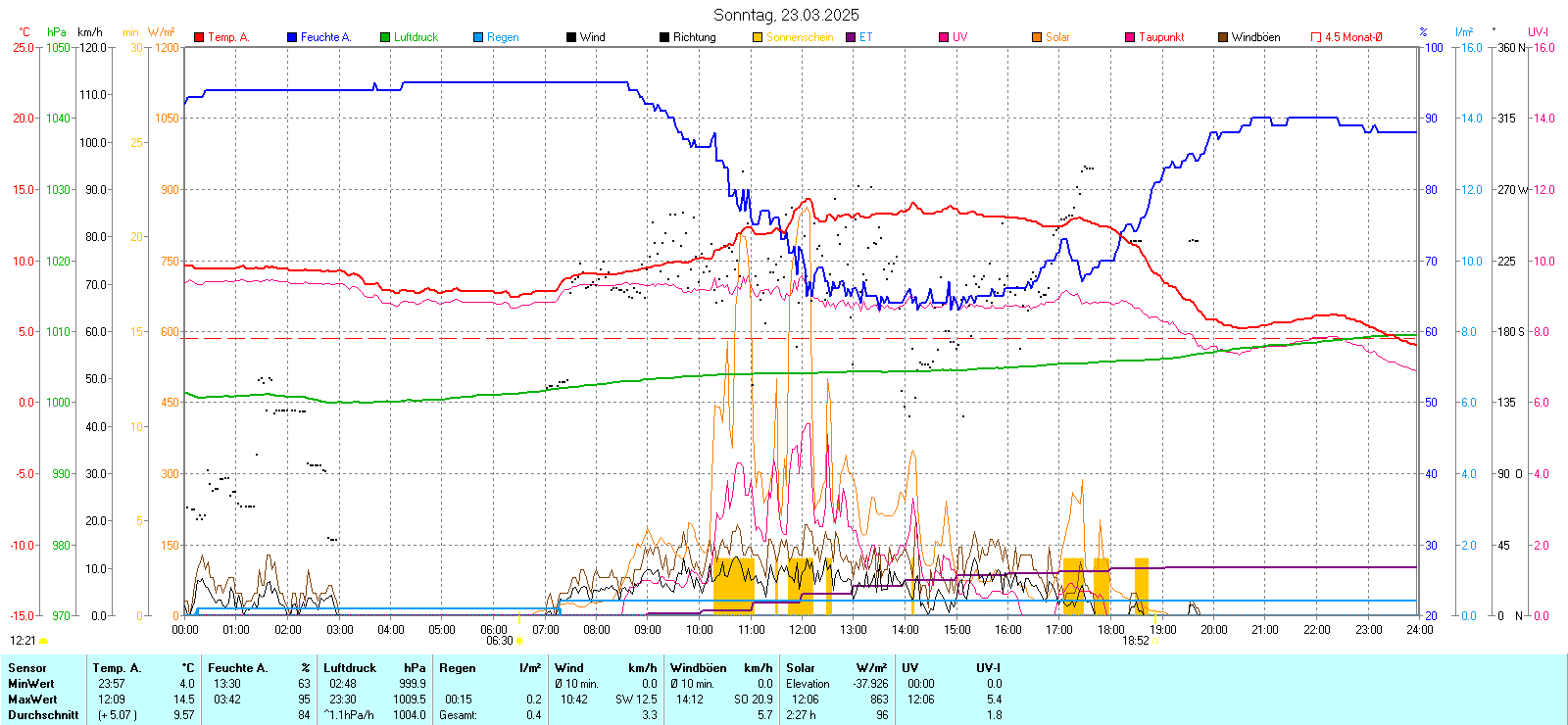Select the MaxWert row label

point(32,700)
